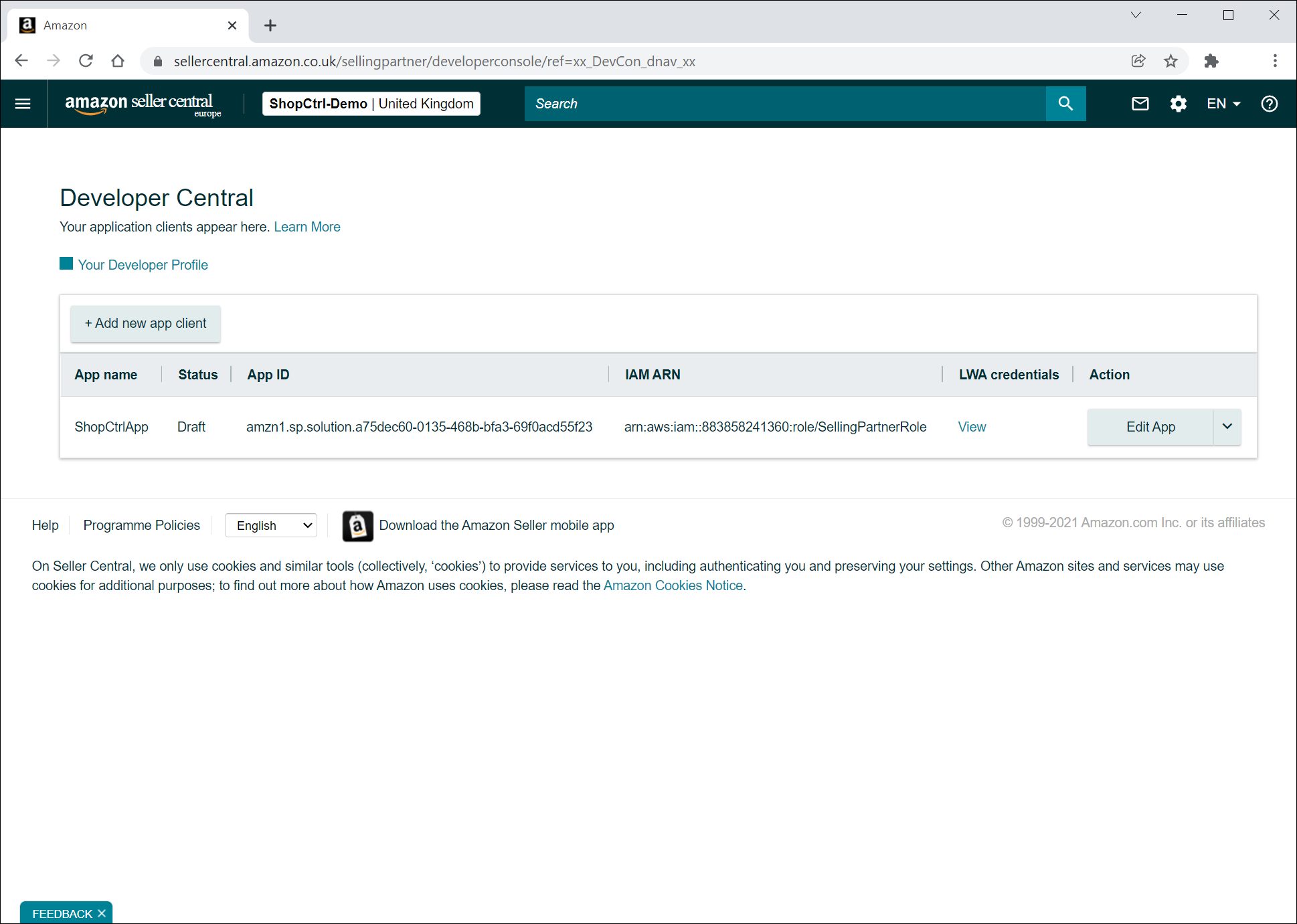Click the Help footer link
The image size is (1297, 924).
click(x=46, y=525)
